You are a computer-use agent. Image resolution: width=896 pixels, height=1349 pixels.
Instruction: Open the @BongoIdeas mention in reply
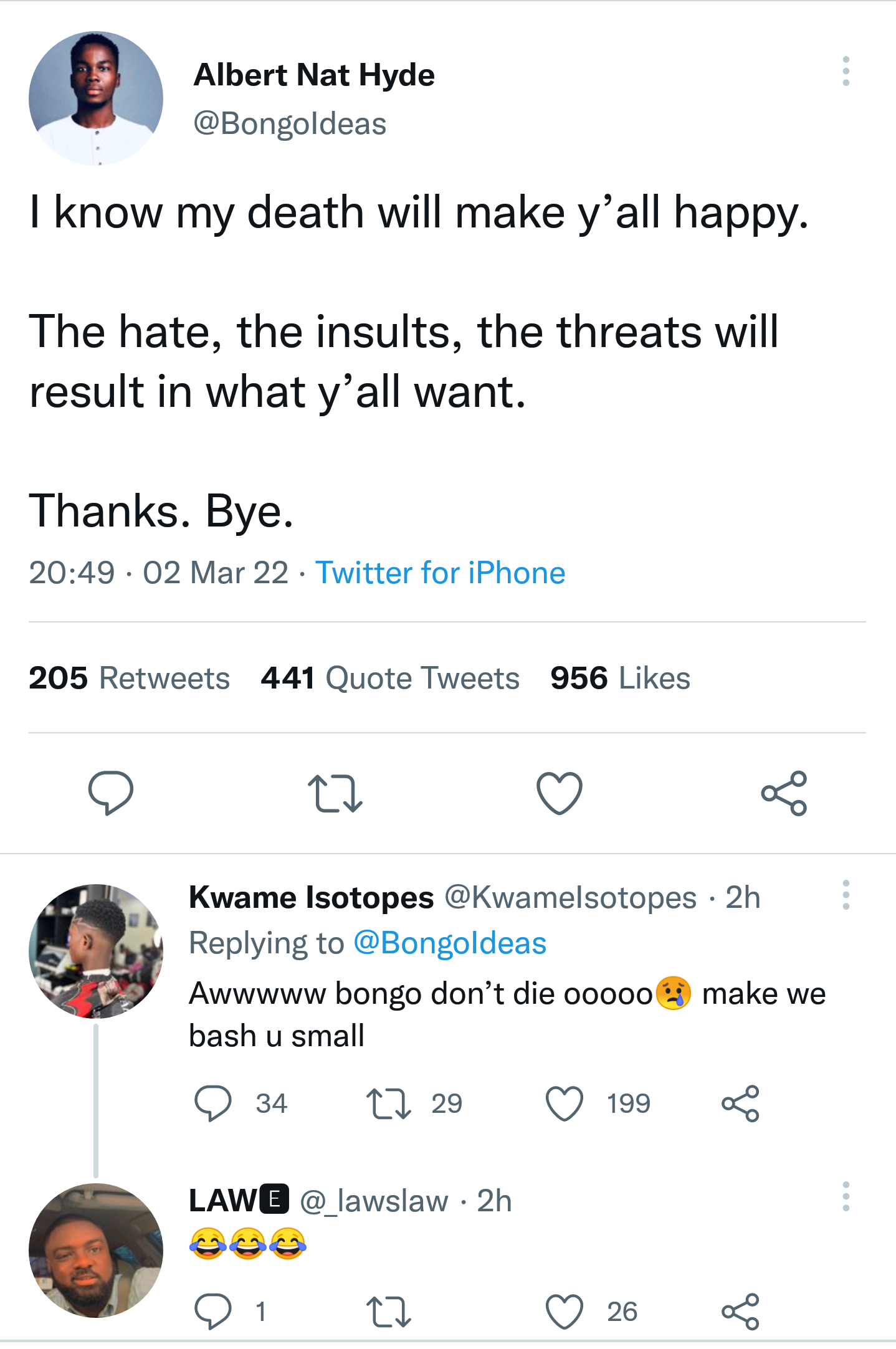coord(450,943)
